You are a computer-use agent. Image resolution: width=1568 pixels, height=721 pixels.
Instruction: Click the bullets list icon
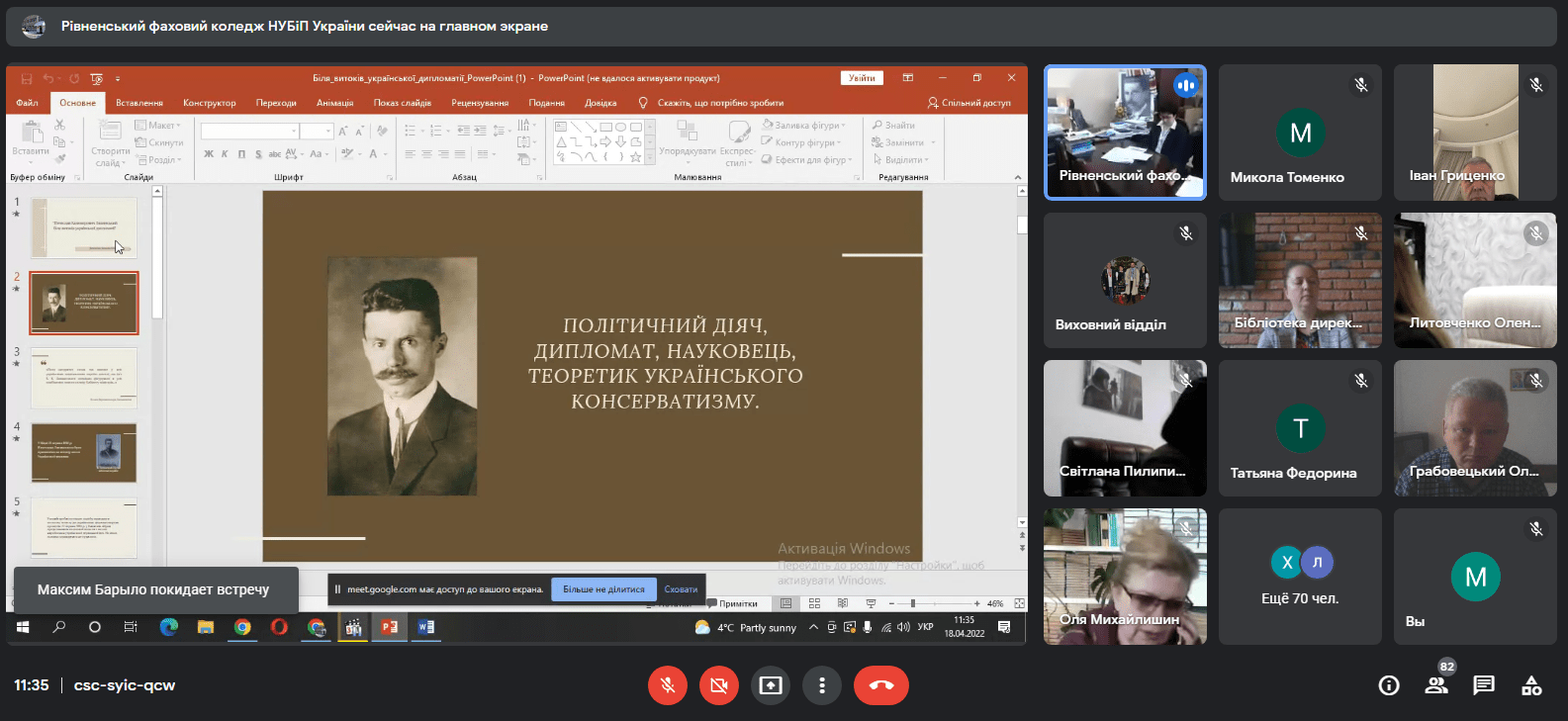click(413, 131)
